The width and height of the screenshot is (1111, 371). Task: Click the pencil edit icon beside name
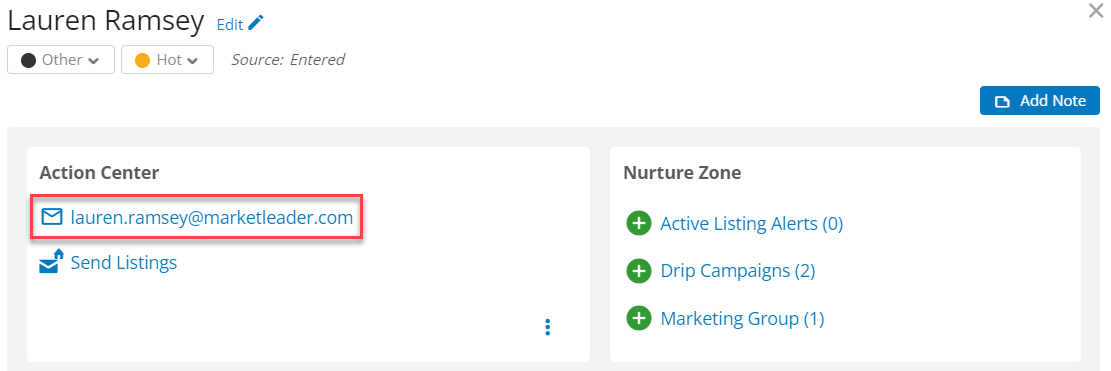pyautogui.click(x=256, y=23)
